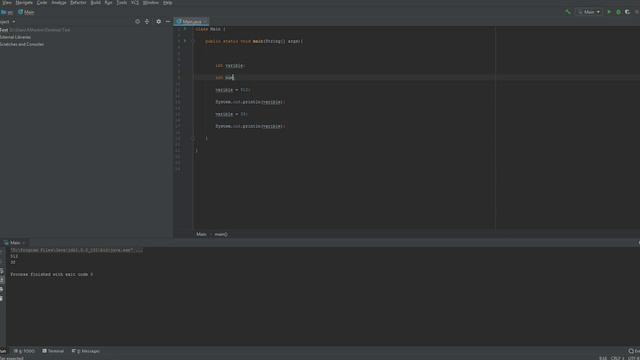Screen dimensions: 640x360
Task: Open the Code menu
Action: pos(42,2)
